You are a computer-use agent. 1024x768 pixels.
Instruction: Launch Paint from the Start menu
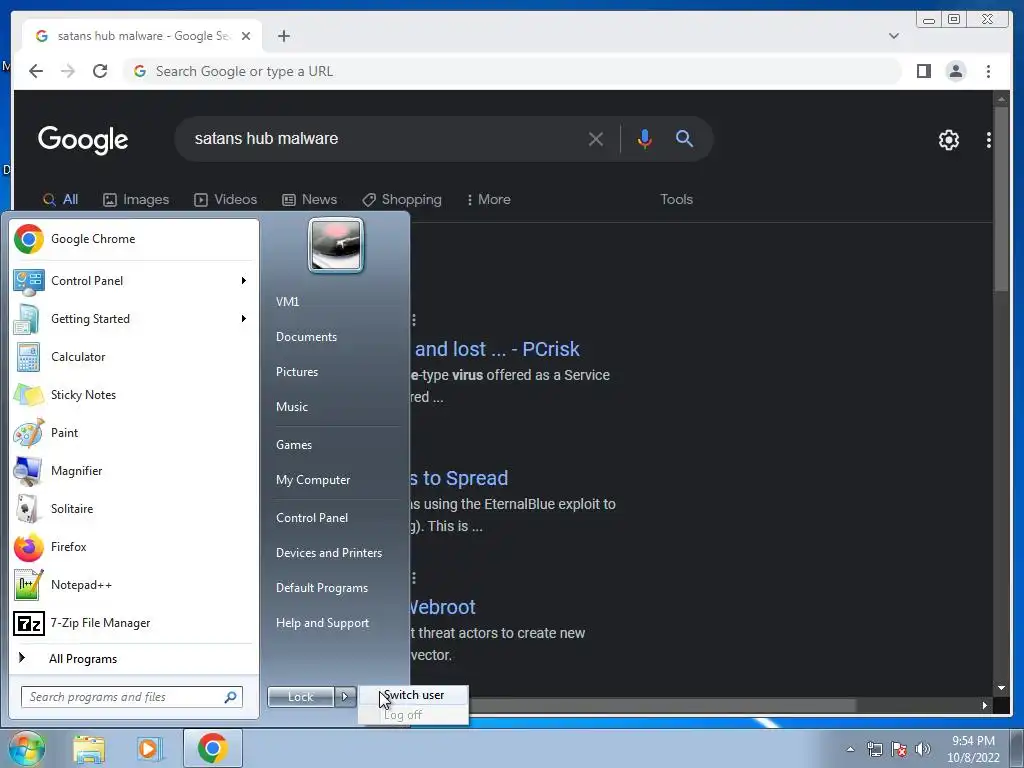[134, 432]
